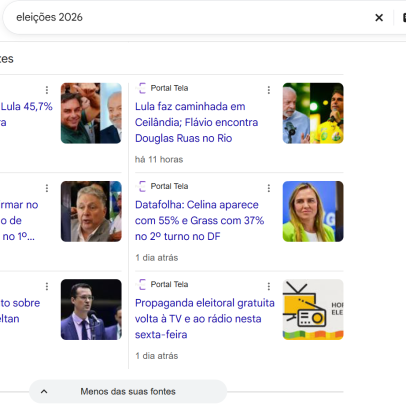Click thumbnail of Lula and Flávio with microphone
Image resolution: width=406 pixels, height=406 pixels.
click(313, 113)
